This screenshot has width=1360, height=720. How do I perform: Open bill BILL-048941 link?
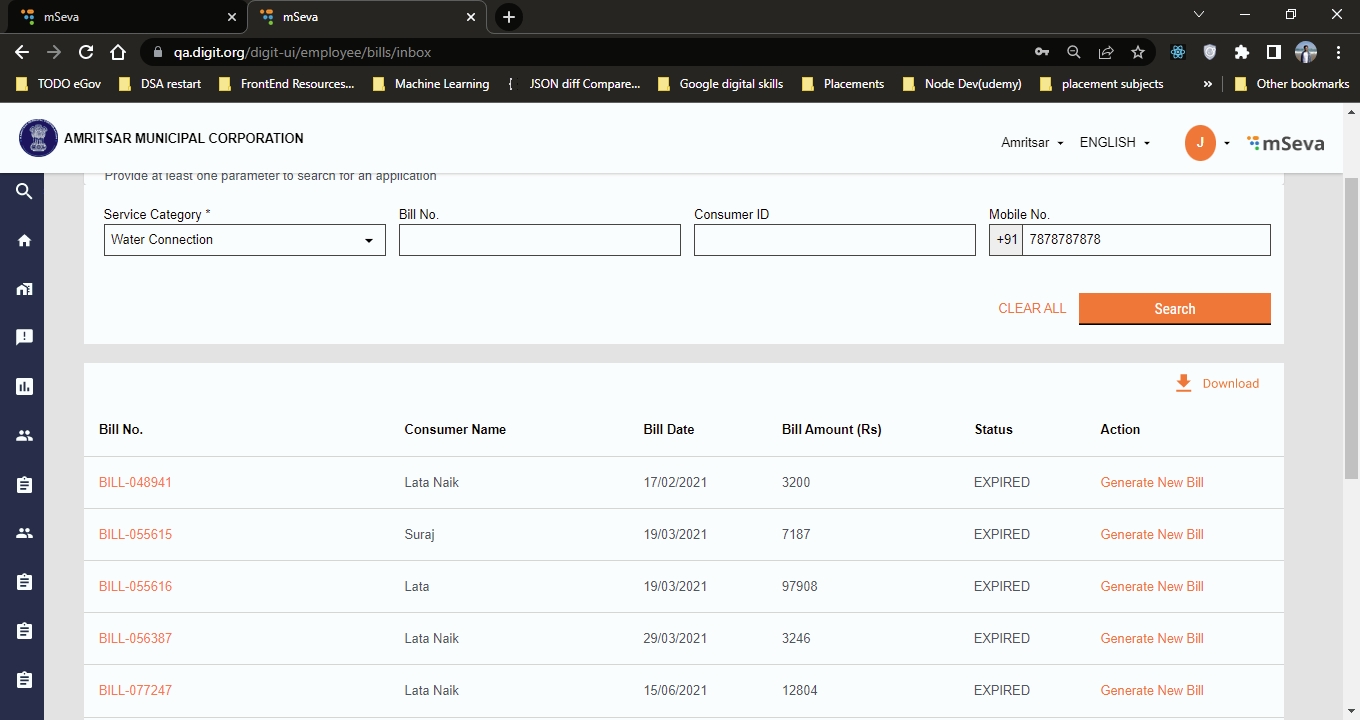[135, 482]
